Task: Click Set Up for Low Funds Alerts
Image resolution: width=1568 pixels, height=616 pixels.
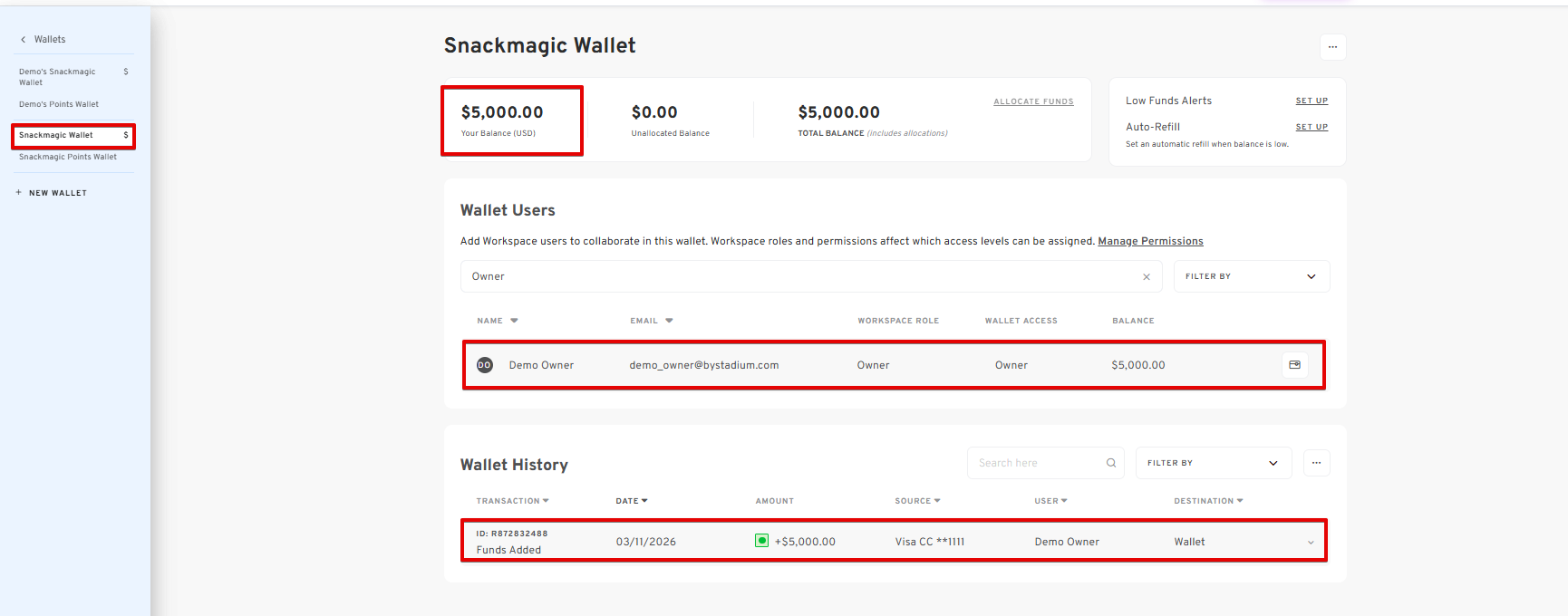Action: [x=1312, y=101]
